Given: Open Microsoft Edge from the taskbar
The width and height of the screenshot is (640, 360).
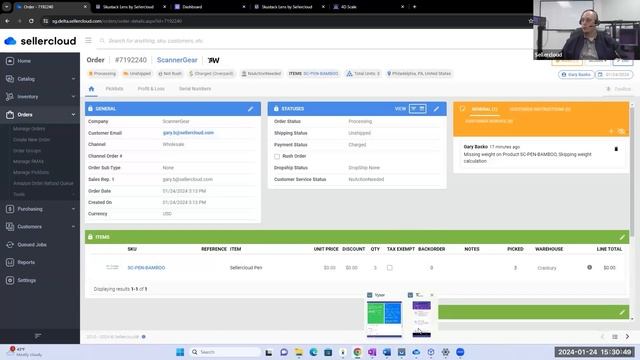Looking at the screenshot, I should click(x=313, y=352).
